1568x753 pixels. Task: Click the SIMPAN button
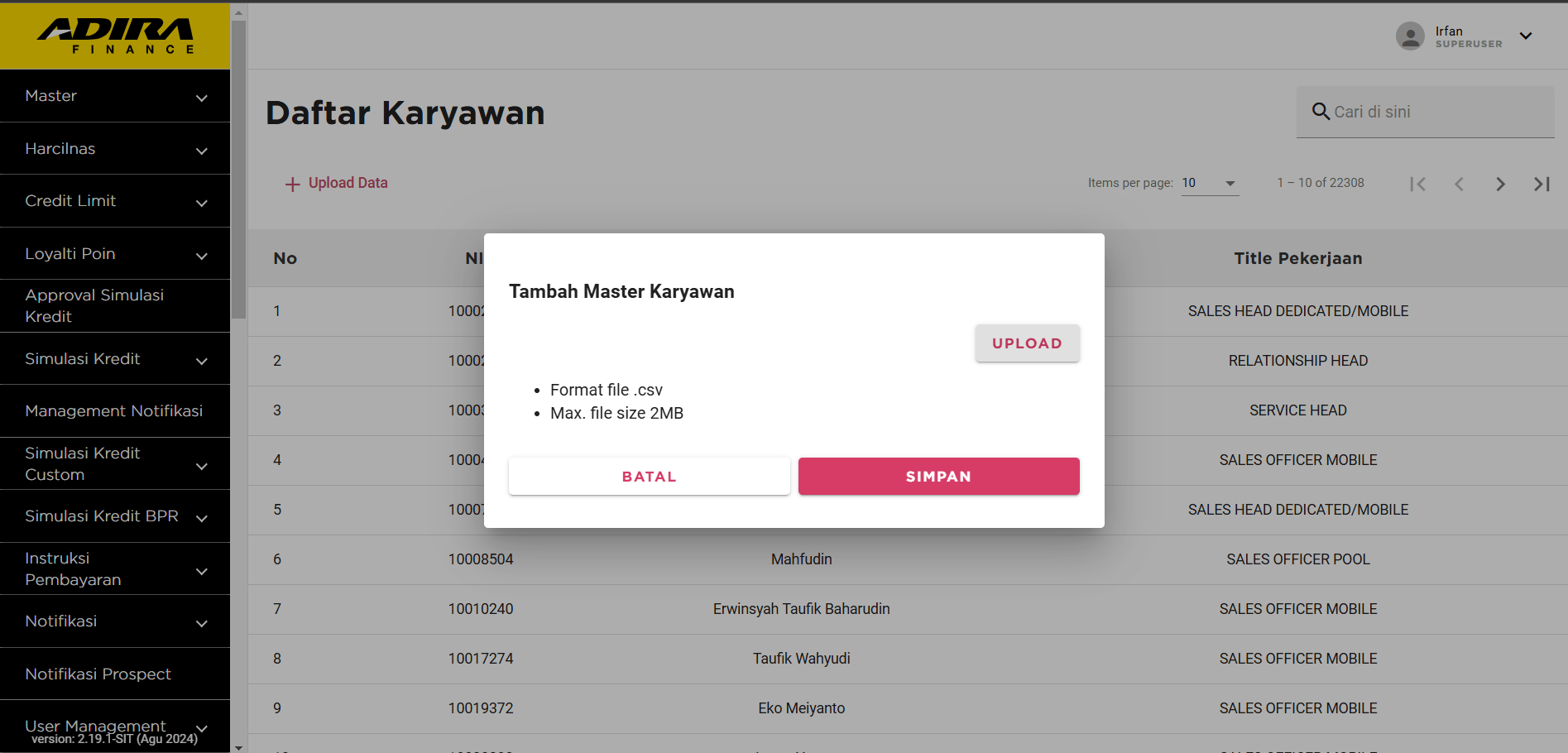939,477
